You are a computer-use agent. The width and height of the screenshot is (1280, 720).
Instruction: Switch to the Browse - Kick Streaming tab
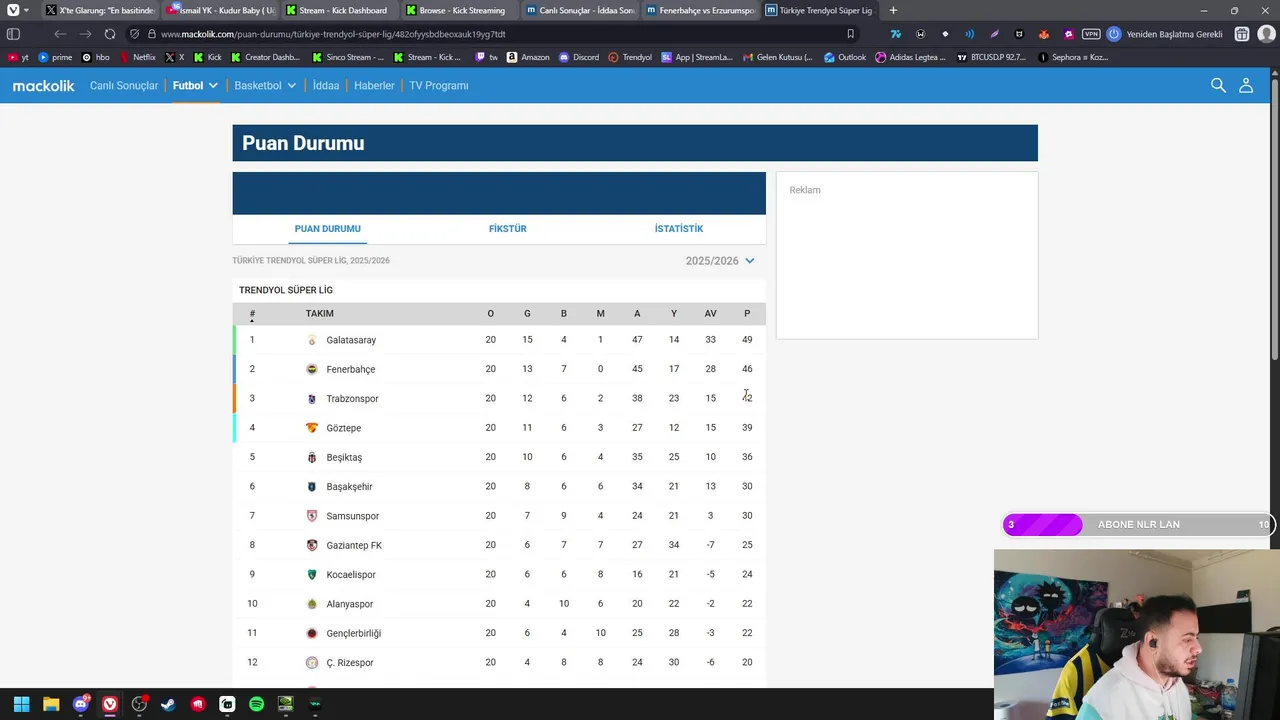[x=459, y=10]
